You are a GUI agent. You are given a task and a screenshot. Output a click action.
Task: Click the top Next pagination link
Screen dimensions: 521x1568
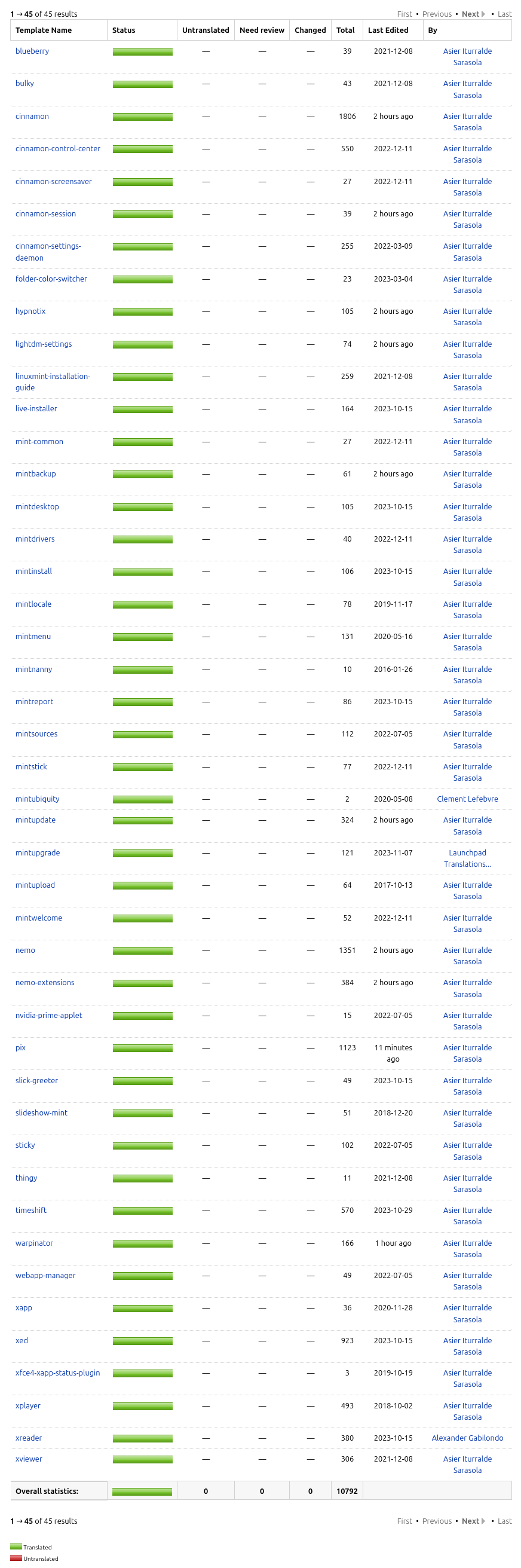click(470, 14)
